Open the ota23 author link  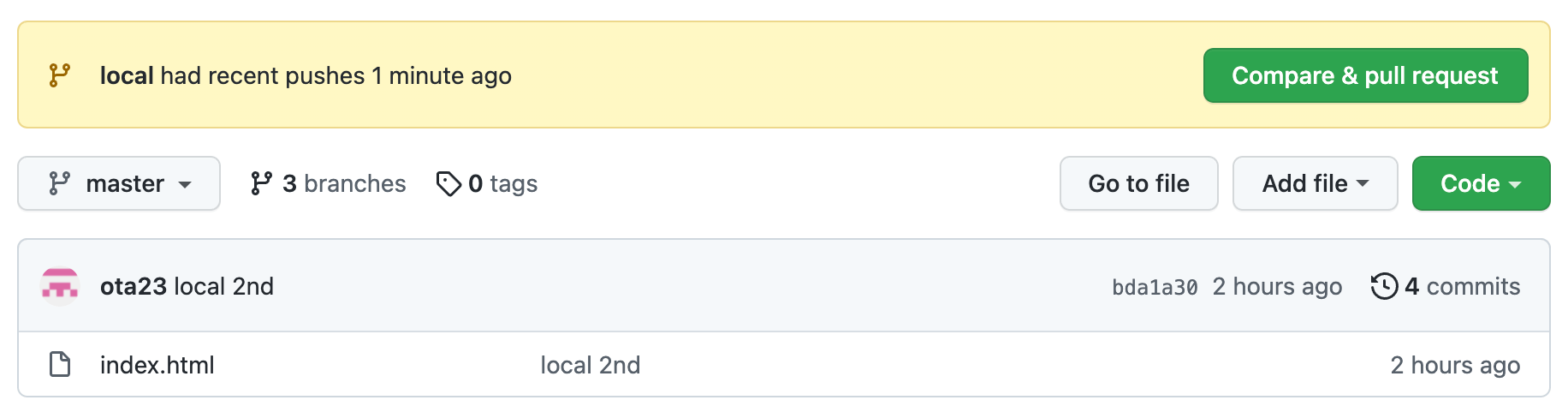click(x=134, y=286)
